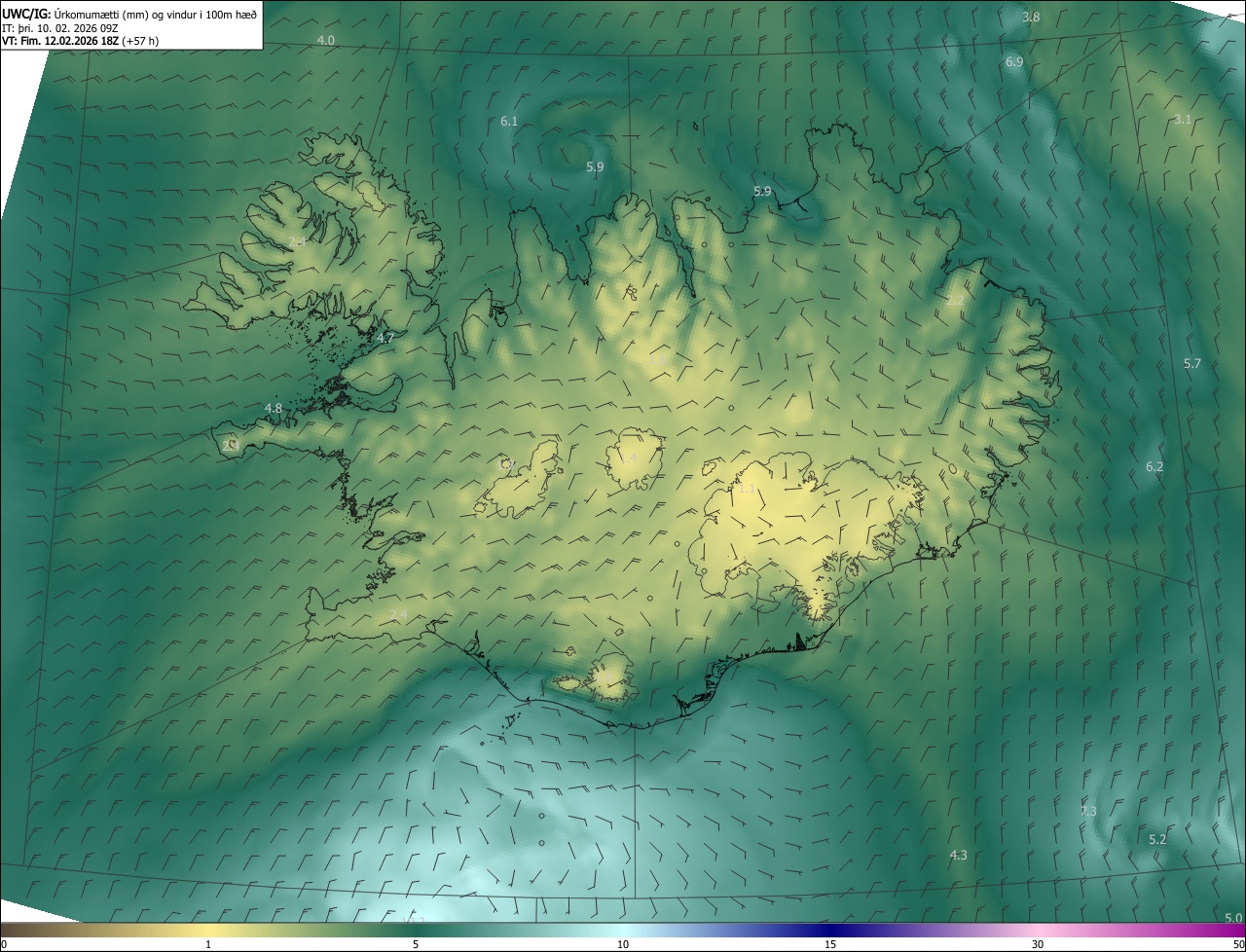
Task: Click the map value label "4.8"
Action: [274, 408]
